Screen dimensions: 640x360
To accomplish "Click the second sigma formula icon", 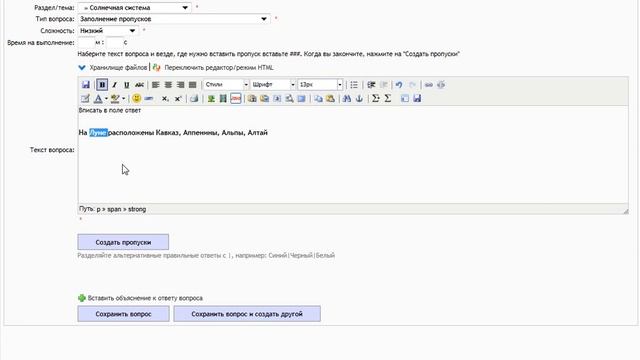I will coord(388,98).
